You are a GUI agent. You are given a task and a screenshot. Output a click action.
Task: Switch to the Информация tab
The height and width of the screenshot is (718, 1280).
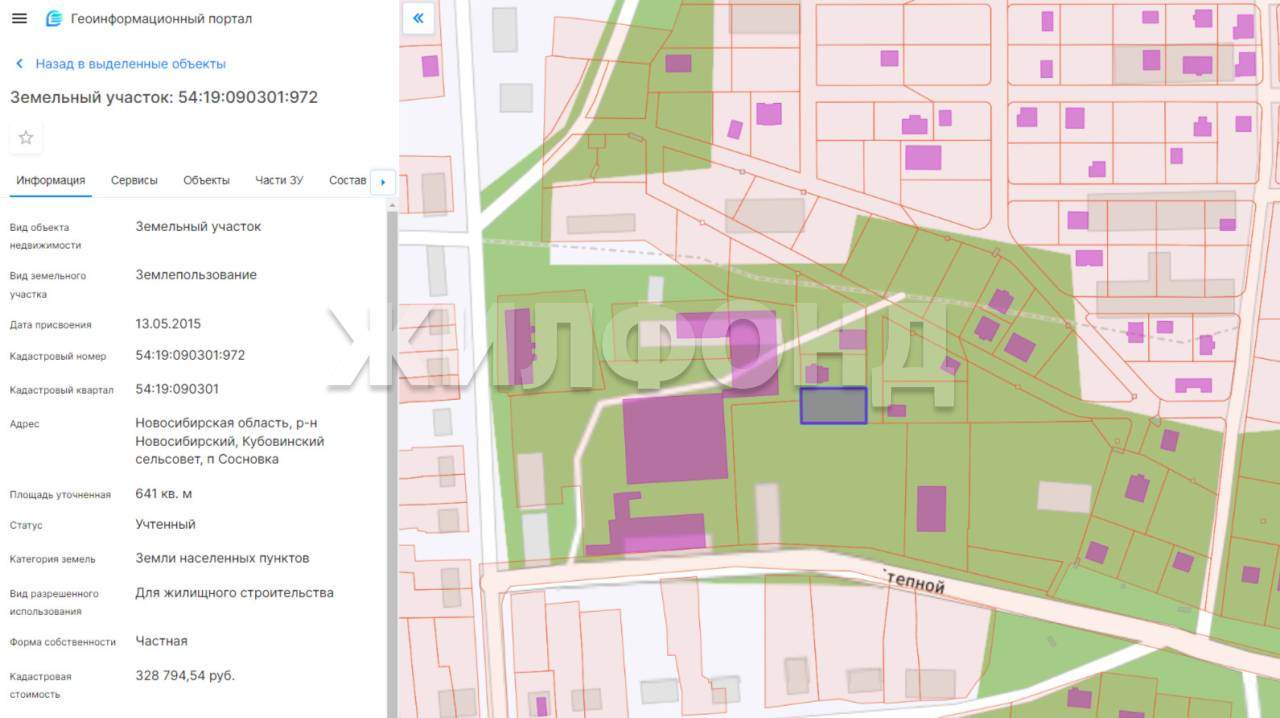coord(50,180)
